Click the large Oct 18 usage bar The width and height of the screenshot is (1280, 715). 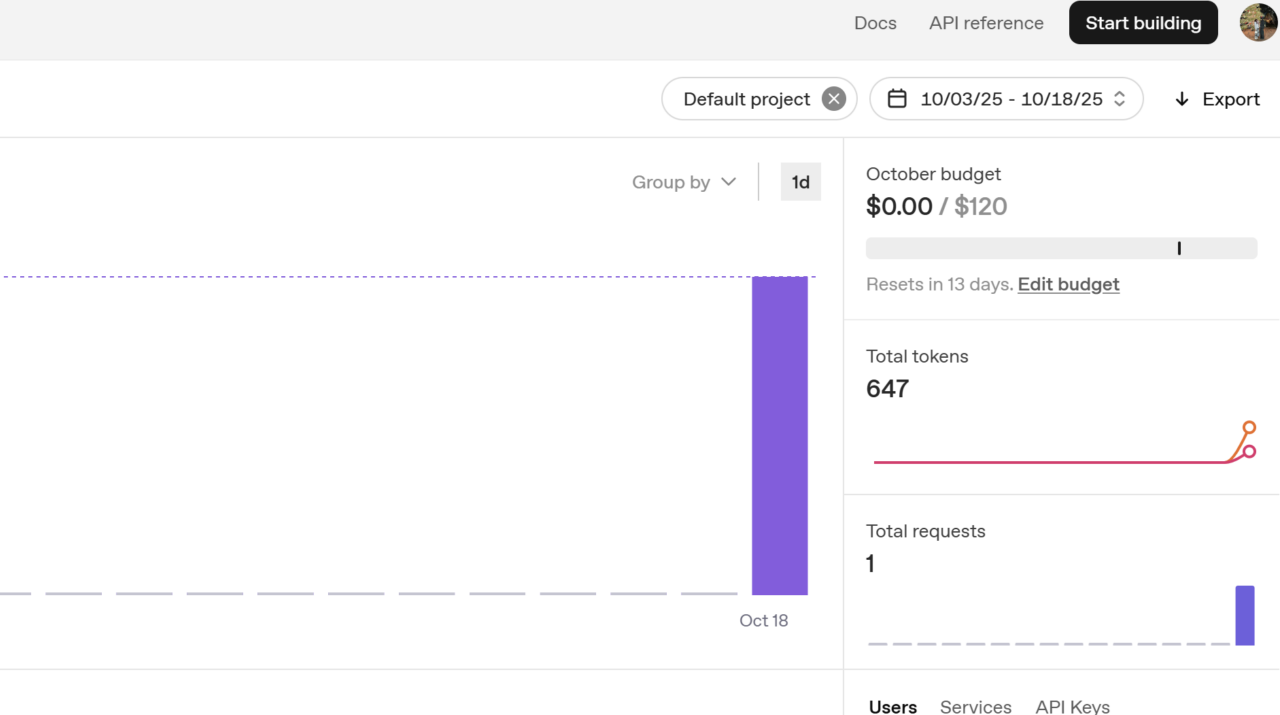pyautogui.click(x=779, y=435)
